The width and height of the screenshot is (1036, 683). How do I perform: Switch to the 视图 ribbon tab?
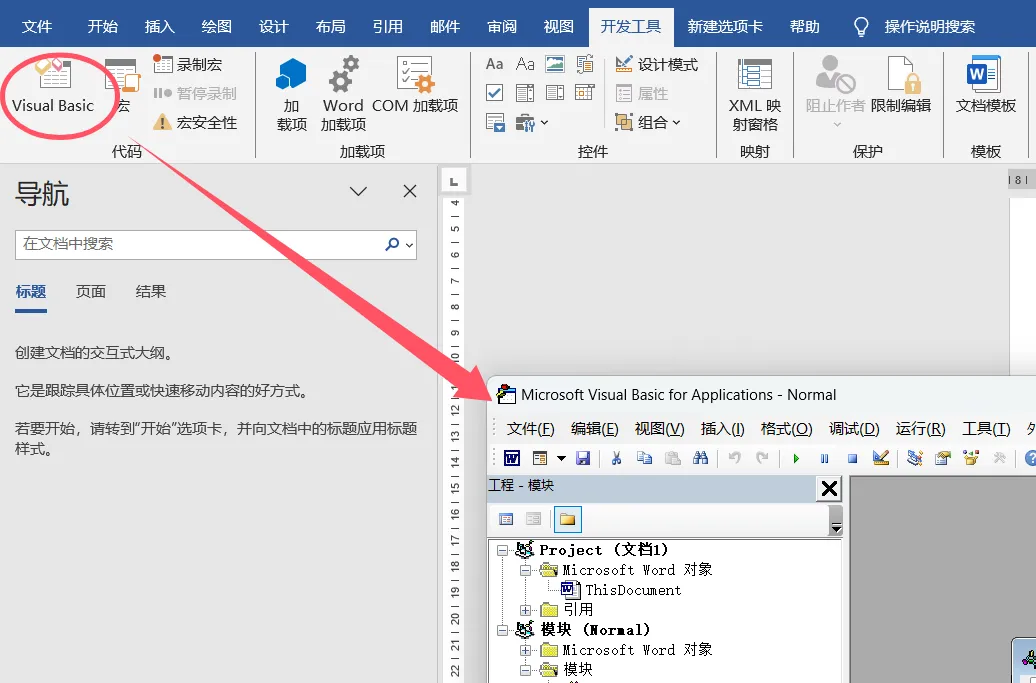point(559,26)
